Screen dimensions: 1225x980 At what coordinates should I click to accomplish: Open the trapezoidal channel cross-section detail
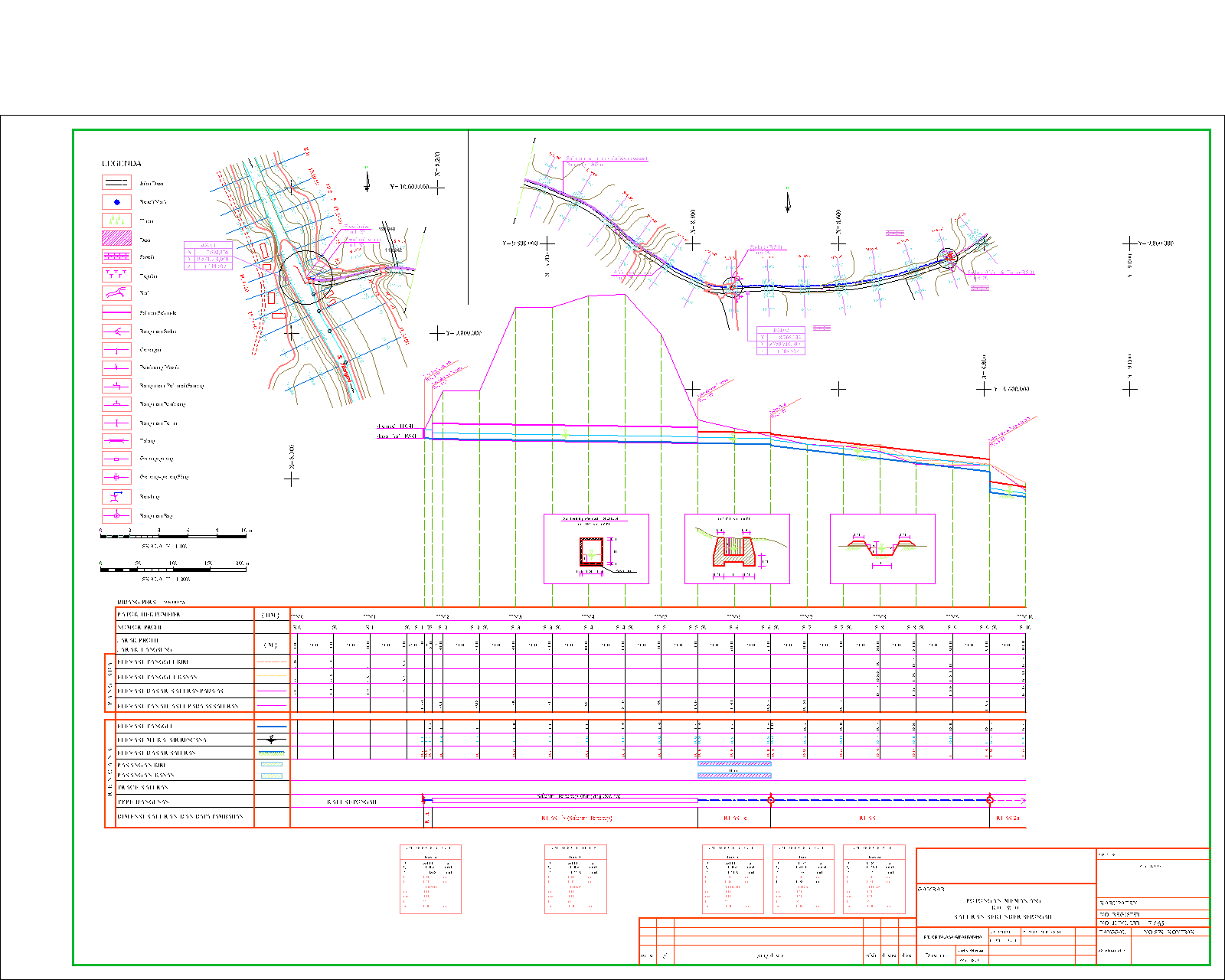[883, 549]
